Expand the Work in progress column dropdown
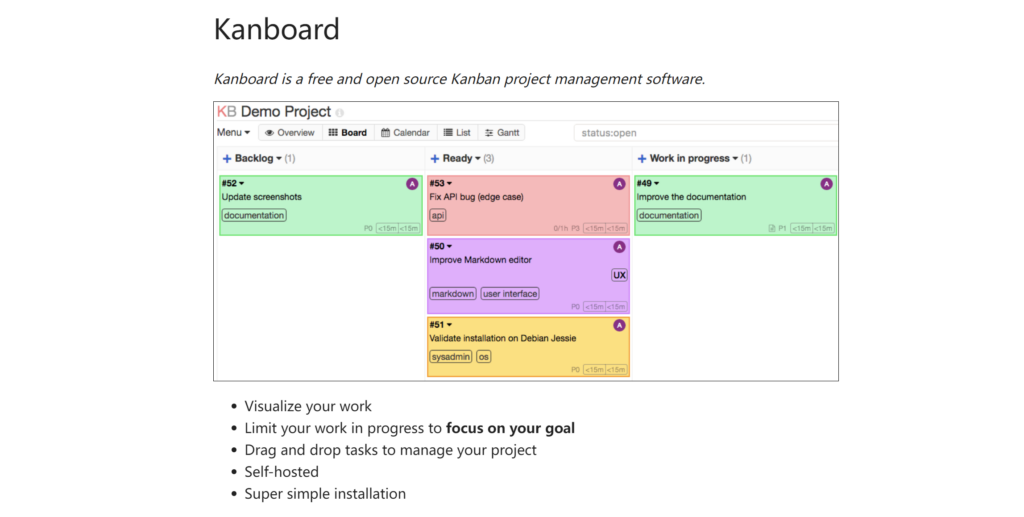This screenshot has width=1024, height=517. click(x=735, y=158)
